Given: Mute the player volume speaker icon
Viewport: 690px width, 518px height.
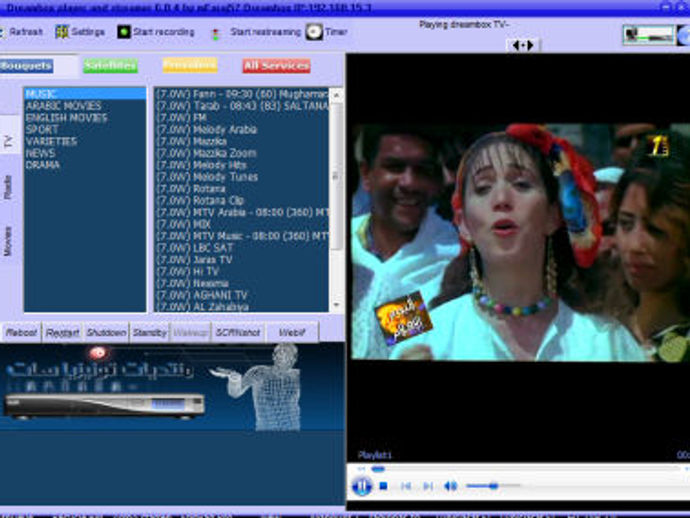Looking at the screenshot, I should coord(450,486).
